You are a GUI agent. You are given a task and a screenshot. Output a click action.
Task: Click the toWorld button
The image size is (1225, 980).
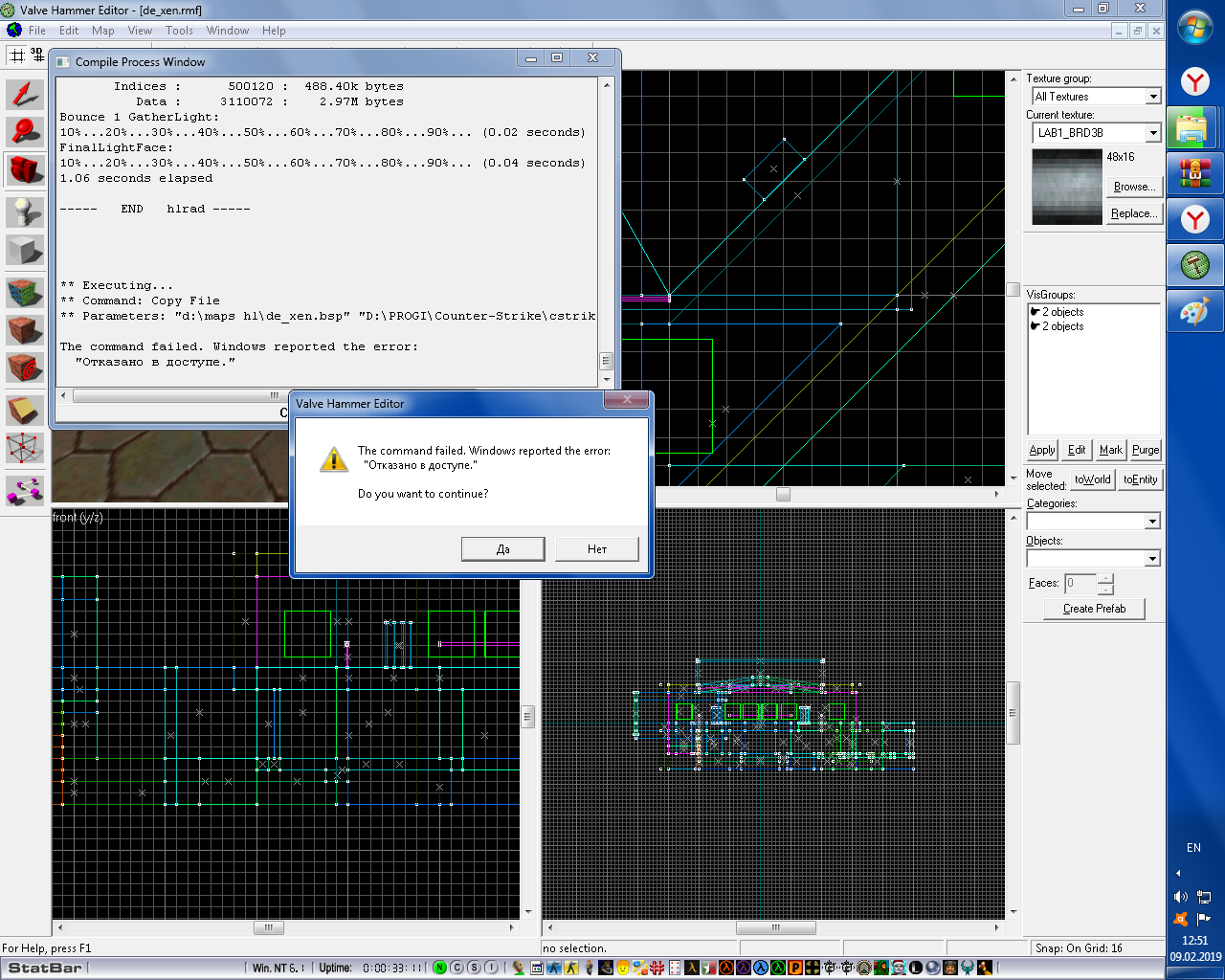point(1092,479)
